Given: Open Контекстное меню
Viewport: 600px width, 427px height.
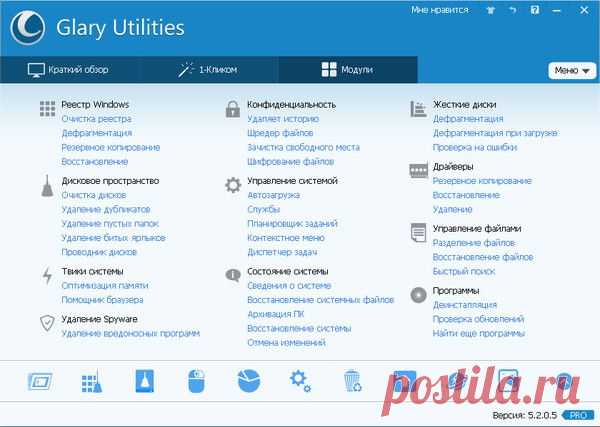Looking at the screenshot, I should click(286, 238).
